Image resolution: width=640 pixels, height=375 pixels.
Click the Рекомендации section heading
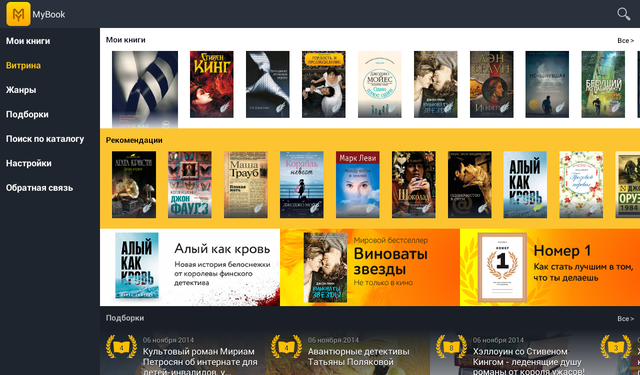pos(134,140)
